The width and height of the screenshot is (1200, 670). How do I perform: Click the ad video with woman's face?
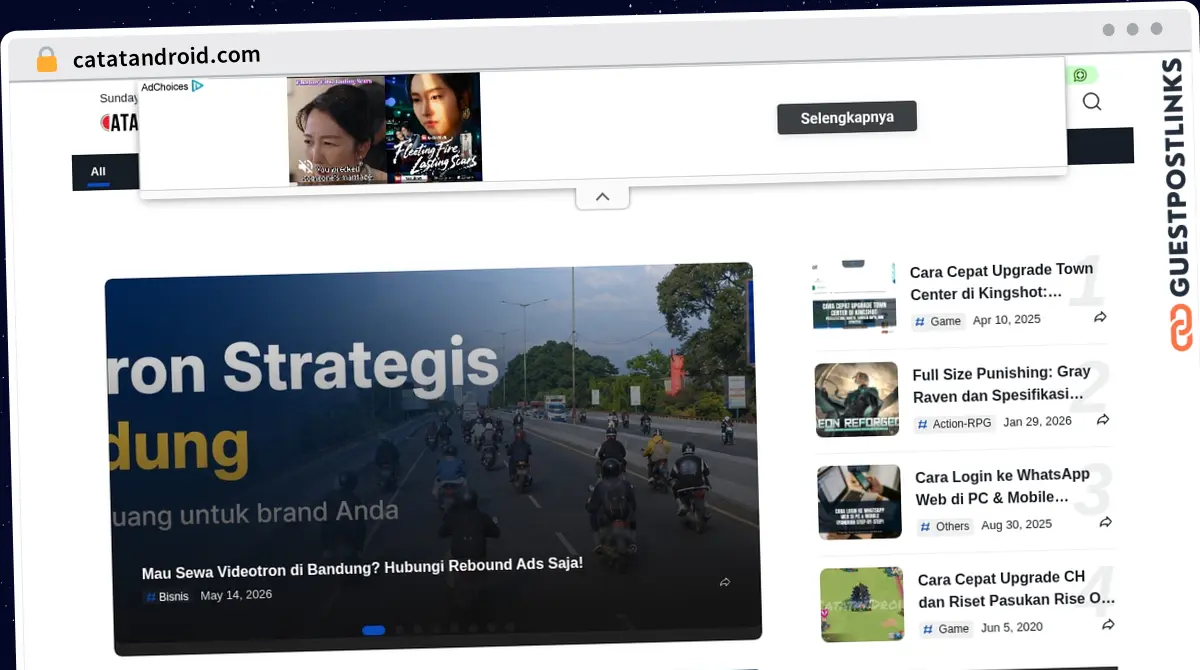336,130
